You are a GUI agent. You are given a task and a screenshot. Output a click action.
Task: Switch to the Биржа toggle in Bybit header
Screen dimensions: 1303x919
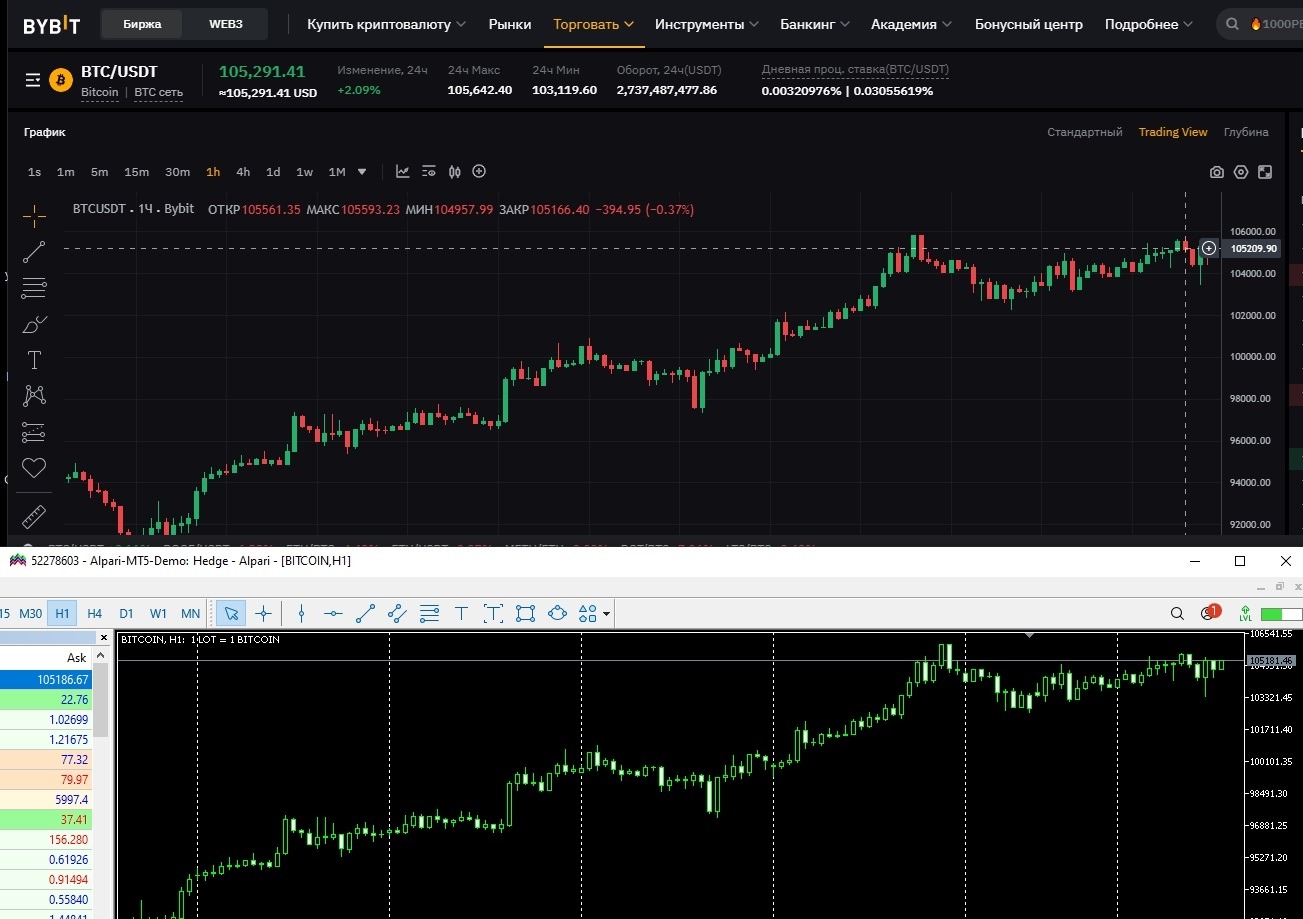point(143,24)
